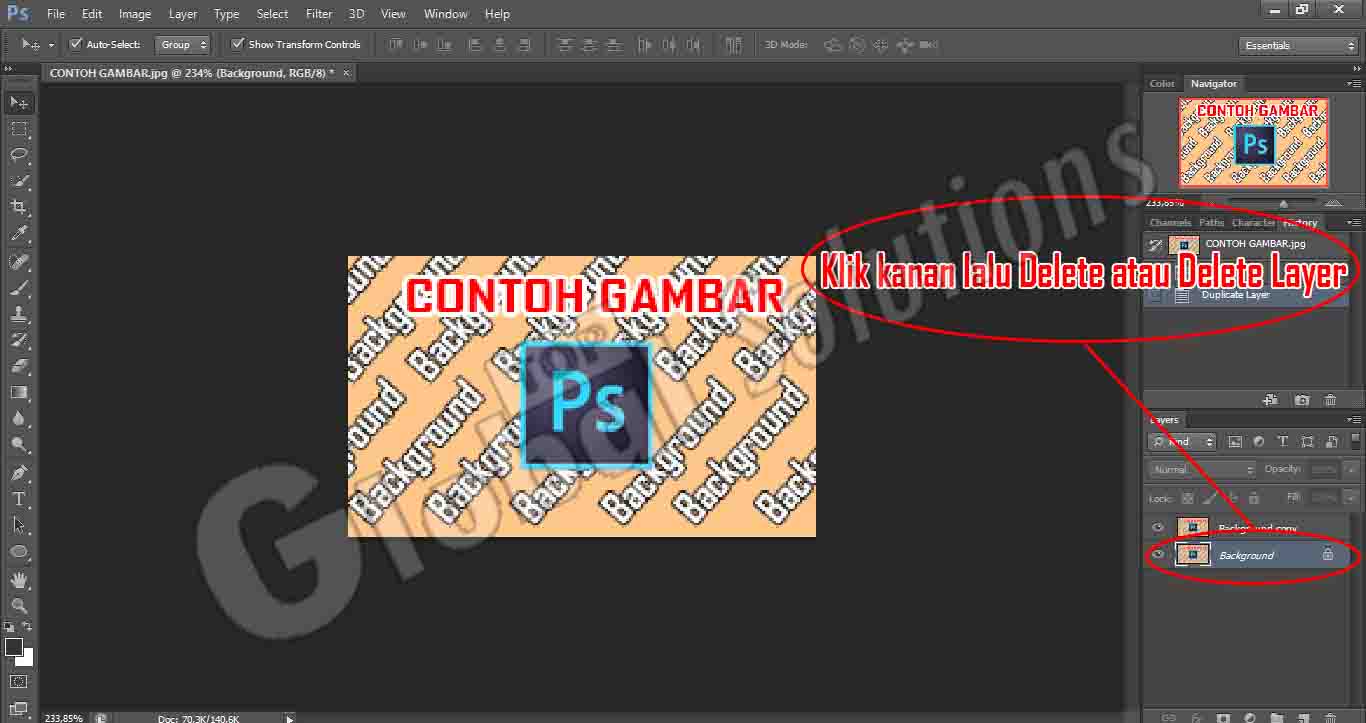Select the Dodge tool

19,444
